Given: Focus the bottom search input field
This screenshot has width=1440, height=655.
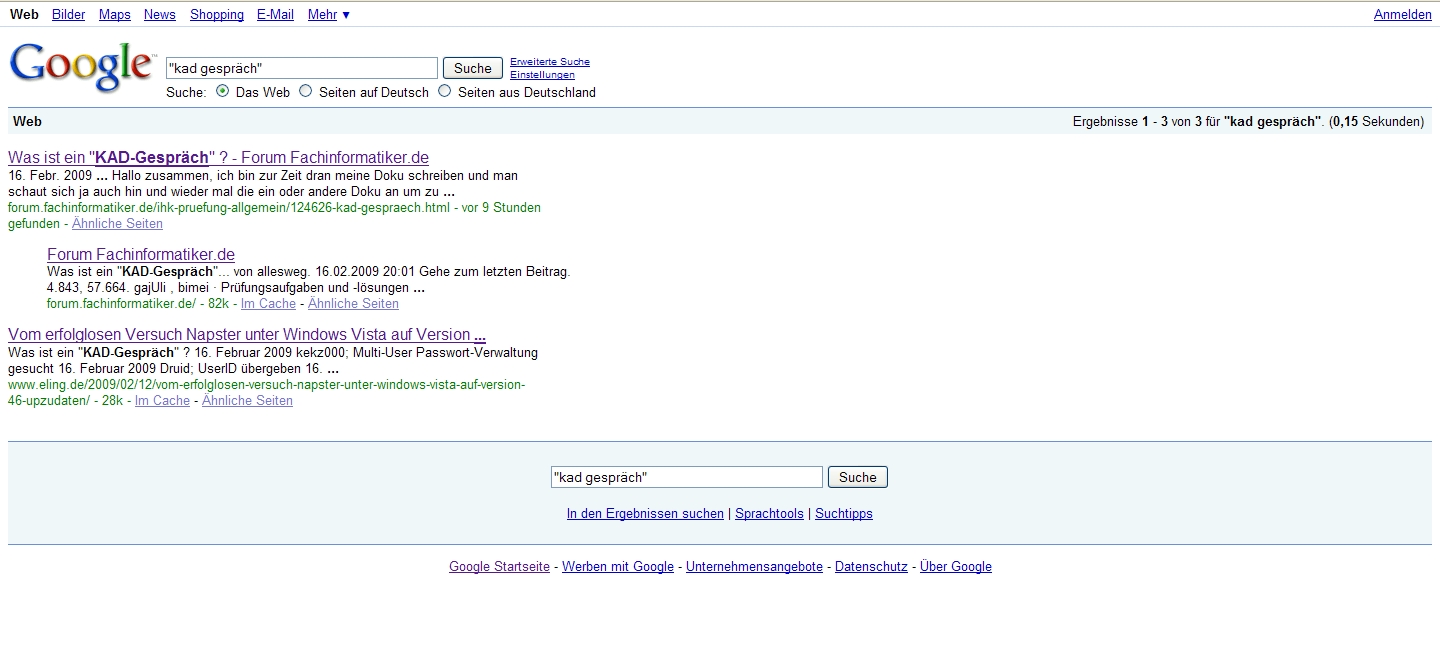Looking at the screenshot, I should pos(687,477).
